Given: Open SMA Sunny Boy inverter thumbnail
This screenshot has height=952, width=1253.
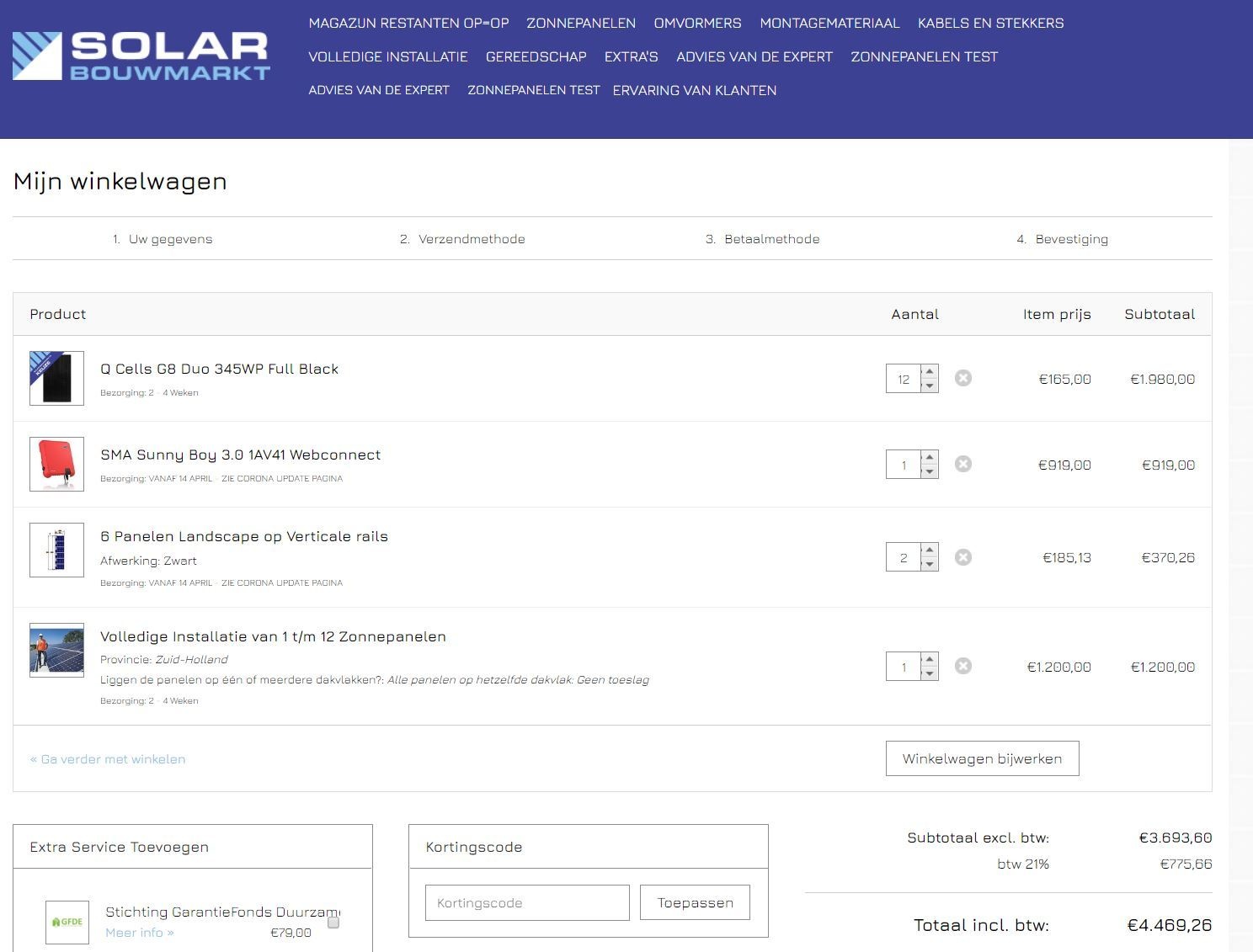Looking at the screenshot, I should 56,464.
